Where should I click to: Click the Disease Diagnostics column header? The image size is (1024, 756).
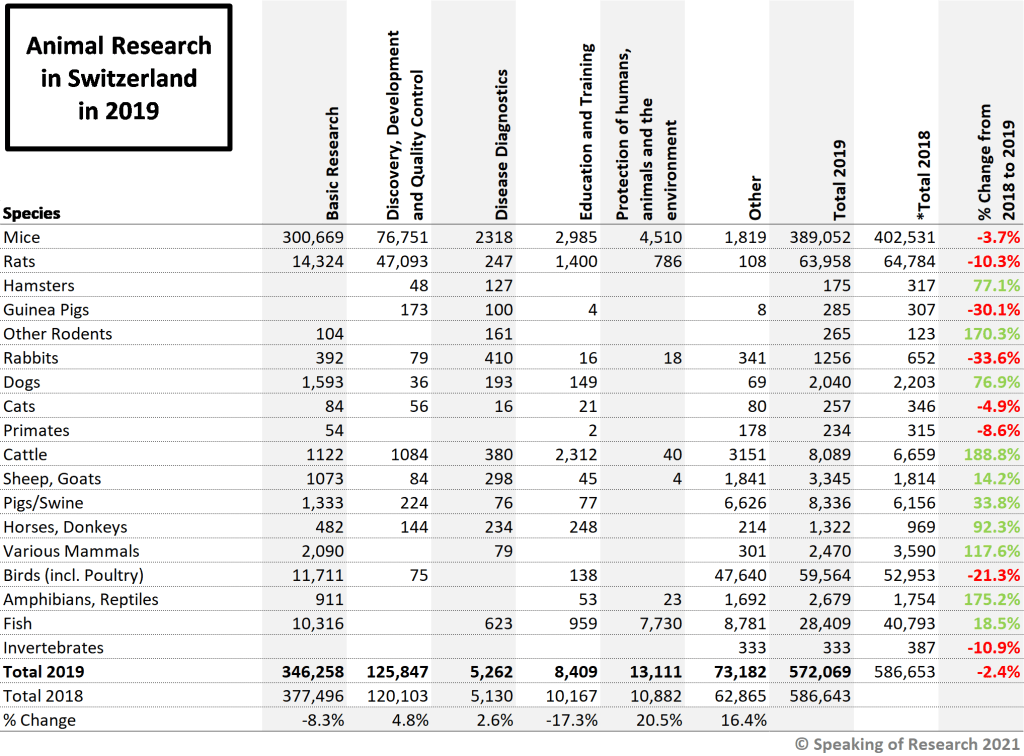(x=503, y=145)
